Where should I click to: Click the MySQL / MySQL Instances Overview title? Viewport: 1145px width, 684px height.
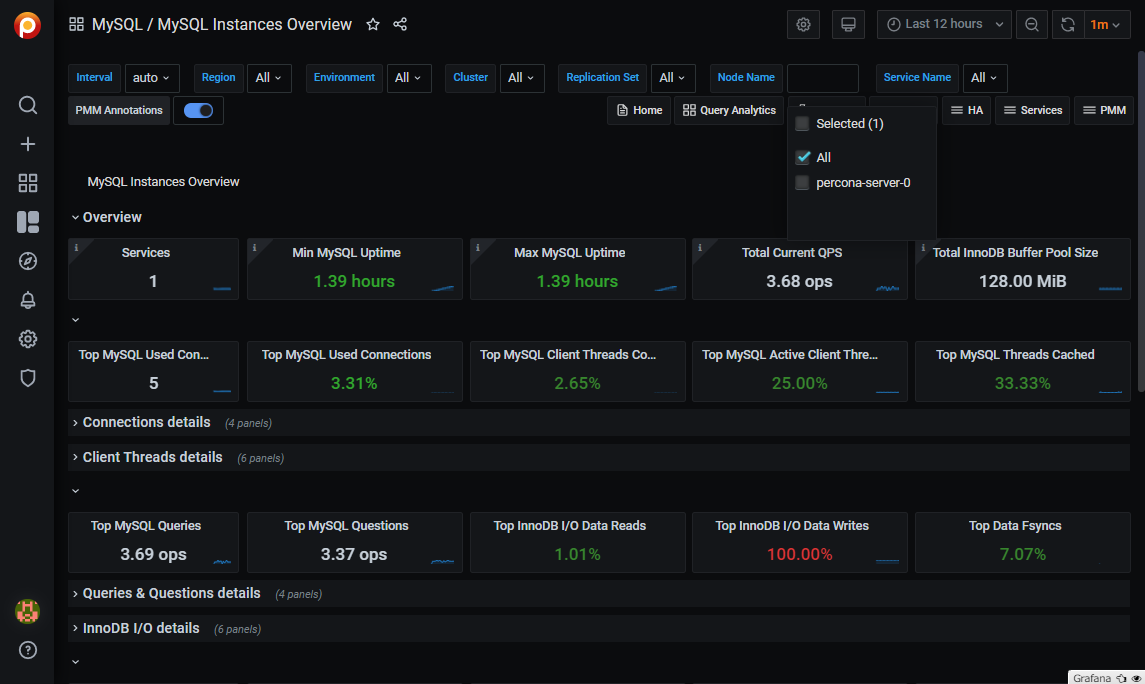coord(222,24)
